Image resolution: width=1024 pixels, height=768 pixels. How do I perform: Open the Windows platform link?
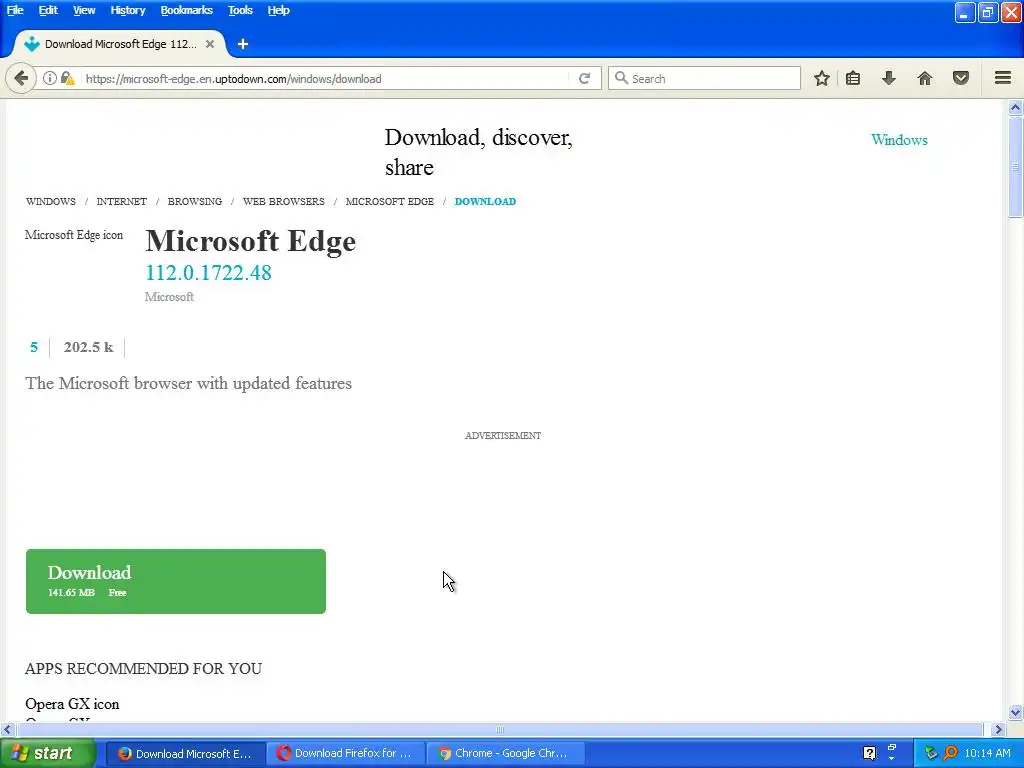click(899, 140)
